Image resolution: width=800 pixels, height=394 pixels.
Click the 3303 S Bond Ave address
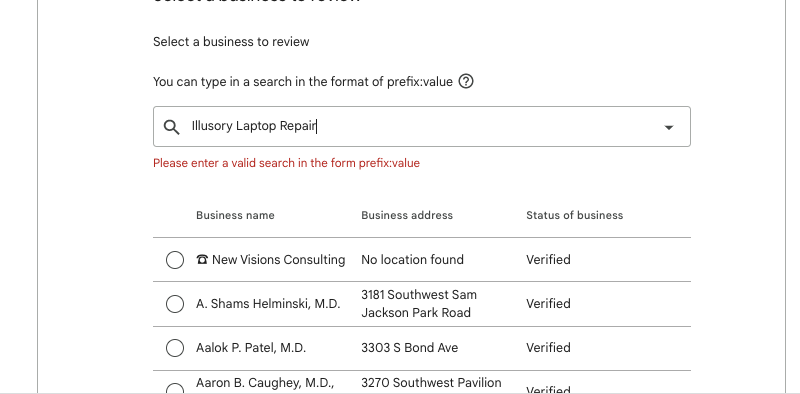pyautogui.click(x=410, y=348)
